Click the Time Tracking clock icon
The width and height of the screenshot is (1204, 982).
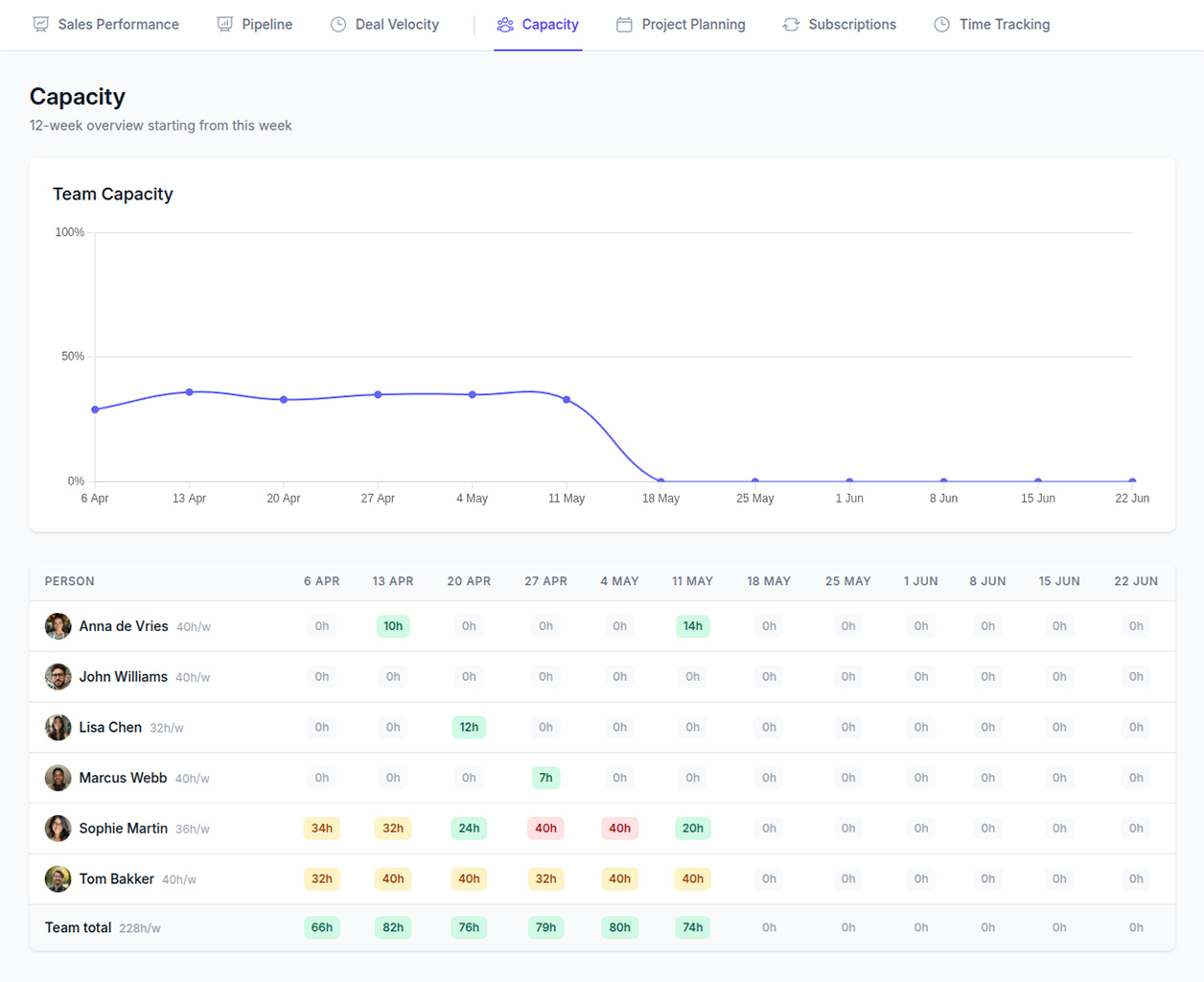[942, 25]
